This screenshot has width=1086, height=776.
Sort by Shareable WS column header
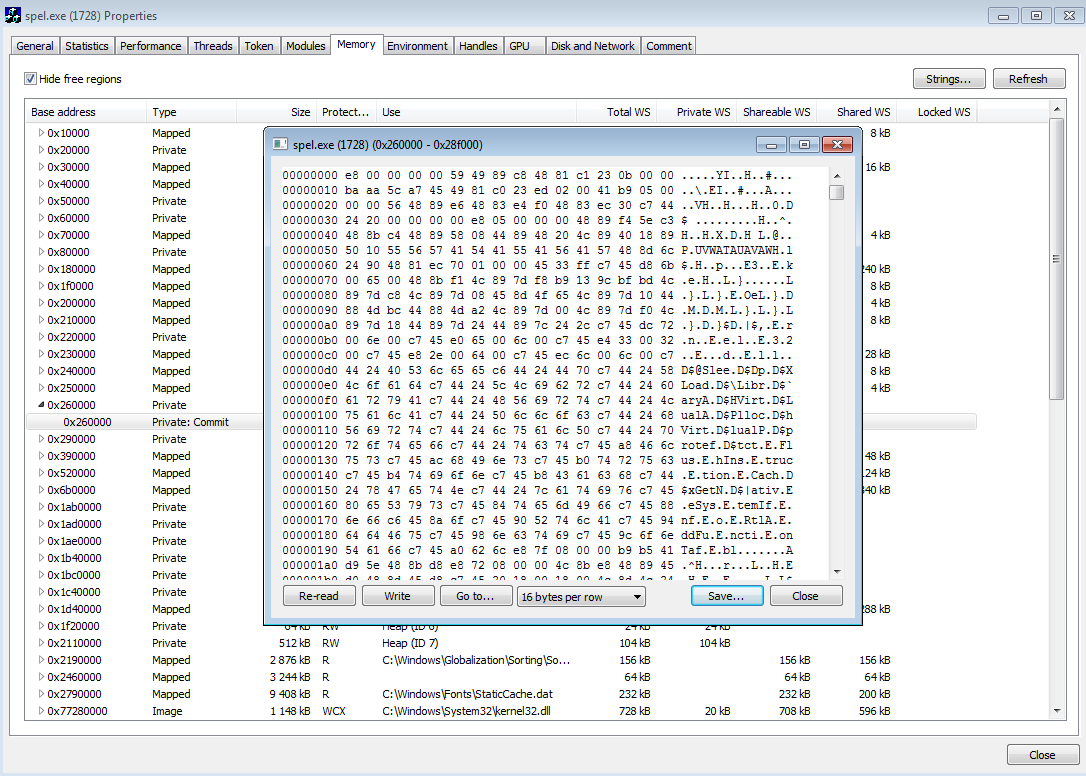pos(776,112)
